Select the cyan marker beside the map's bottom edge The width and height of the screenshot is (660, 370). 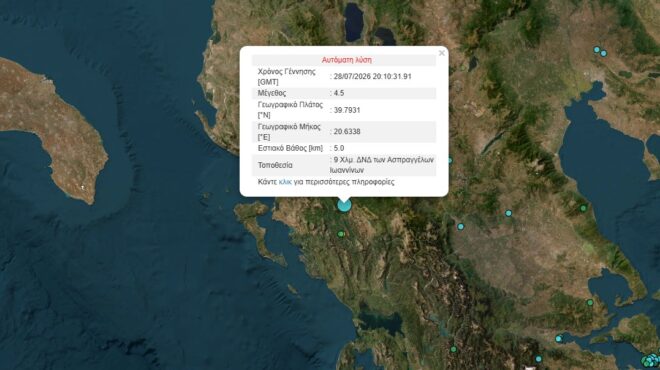[538, 359]
